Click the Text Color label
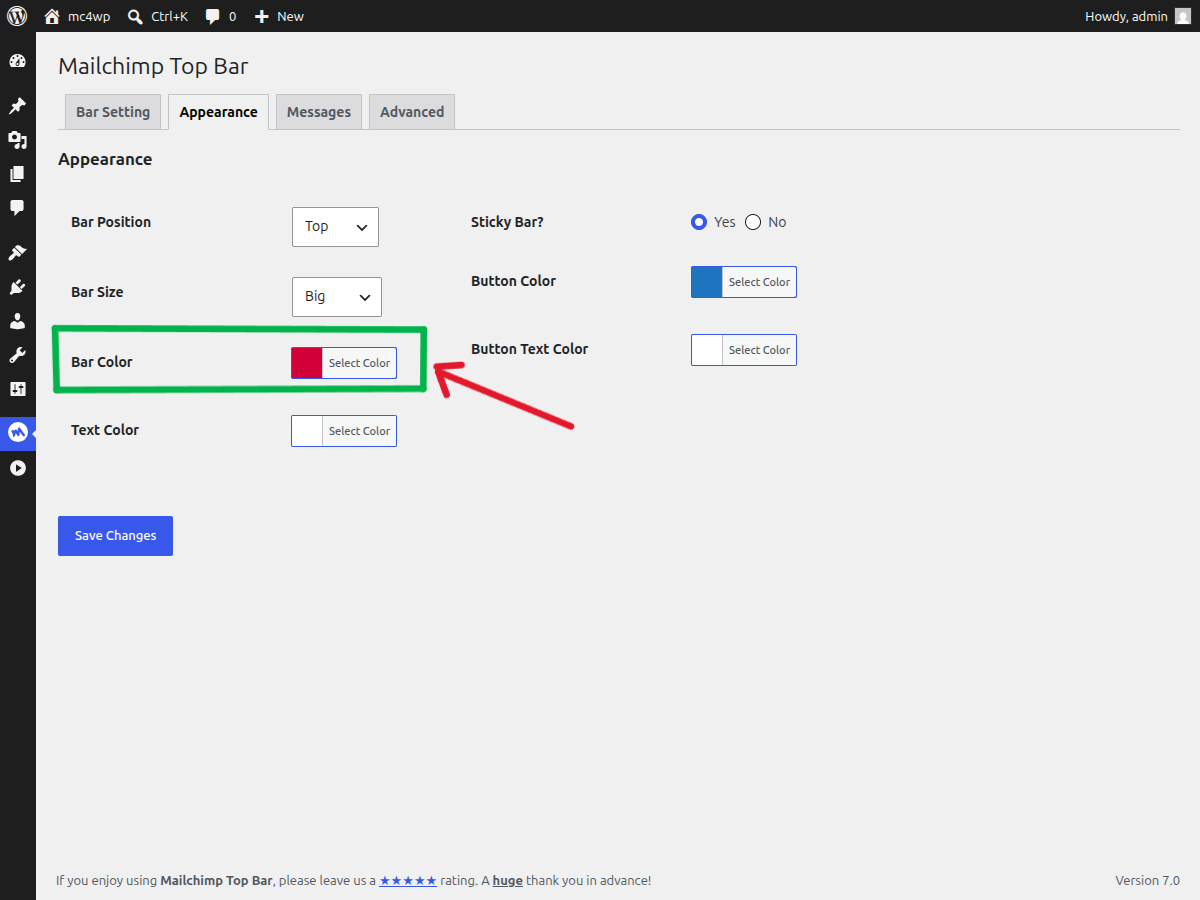 105,430
